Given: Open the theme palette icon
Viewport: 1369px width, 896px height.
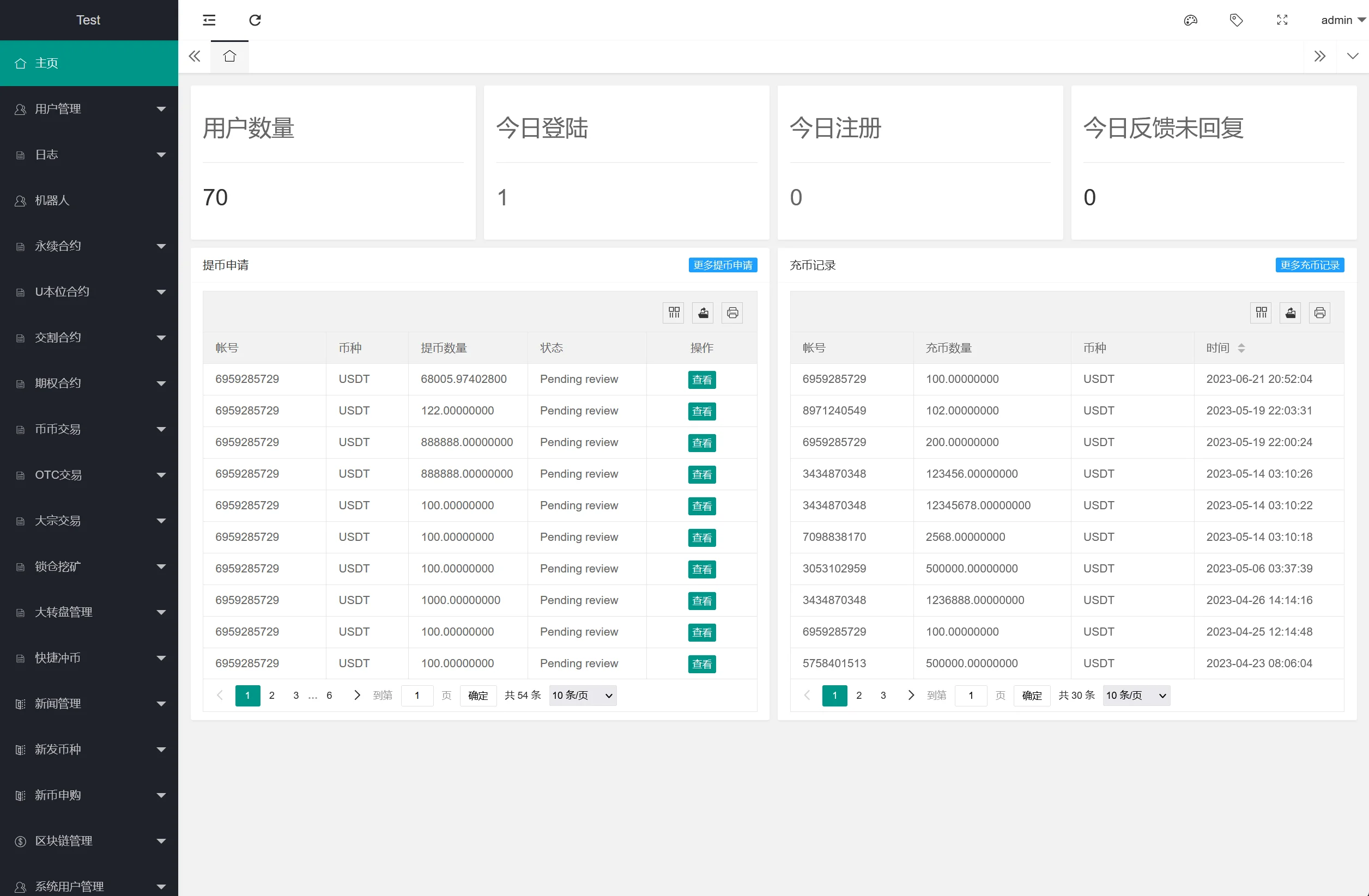Looking at the screenshot, I should (1190, 20).
